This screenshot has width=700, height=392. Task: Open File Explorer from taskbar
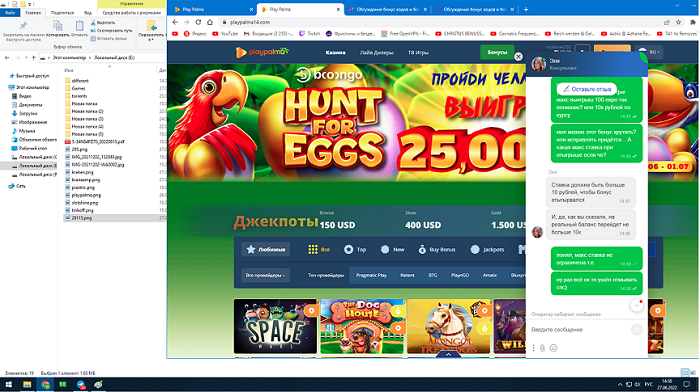tap(27, 384)
